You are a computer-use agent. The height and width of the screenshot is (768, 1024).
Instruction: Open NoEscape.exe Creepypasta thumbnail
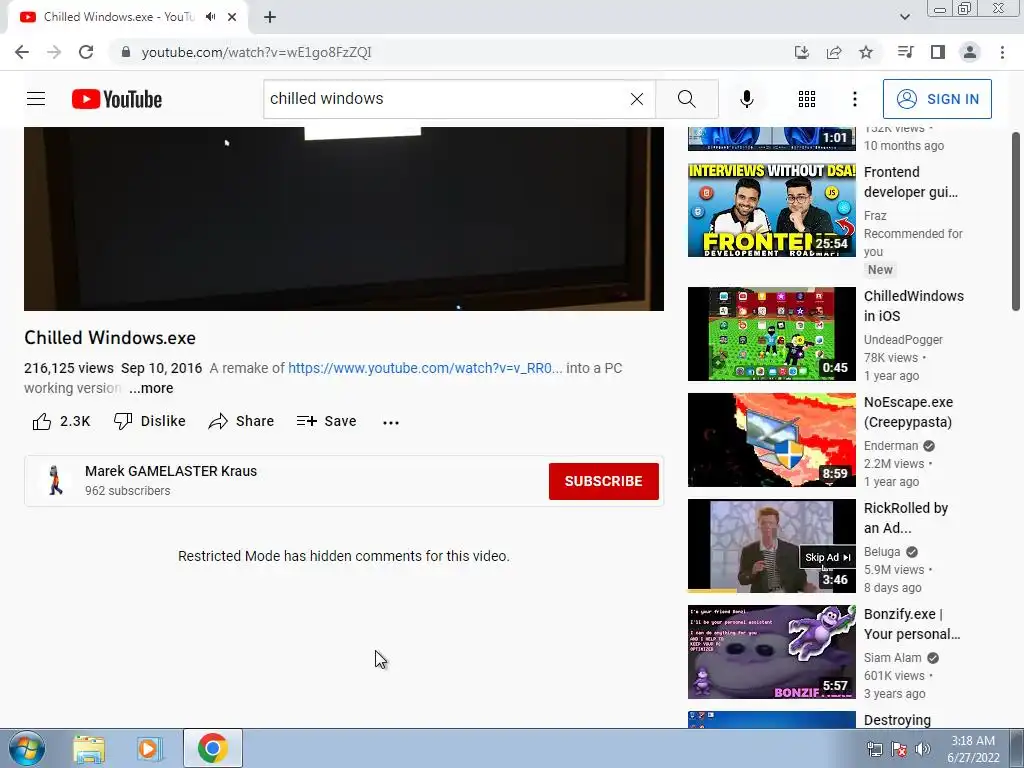pos(771,440)
